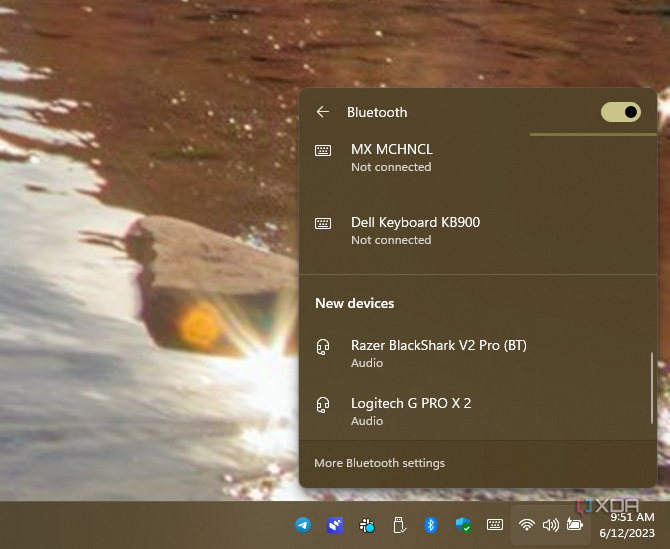The image size is (670, 549).
Task: Open Telegram from the system tray
Action: pos(303,525)
